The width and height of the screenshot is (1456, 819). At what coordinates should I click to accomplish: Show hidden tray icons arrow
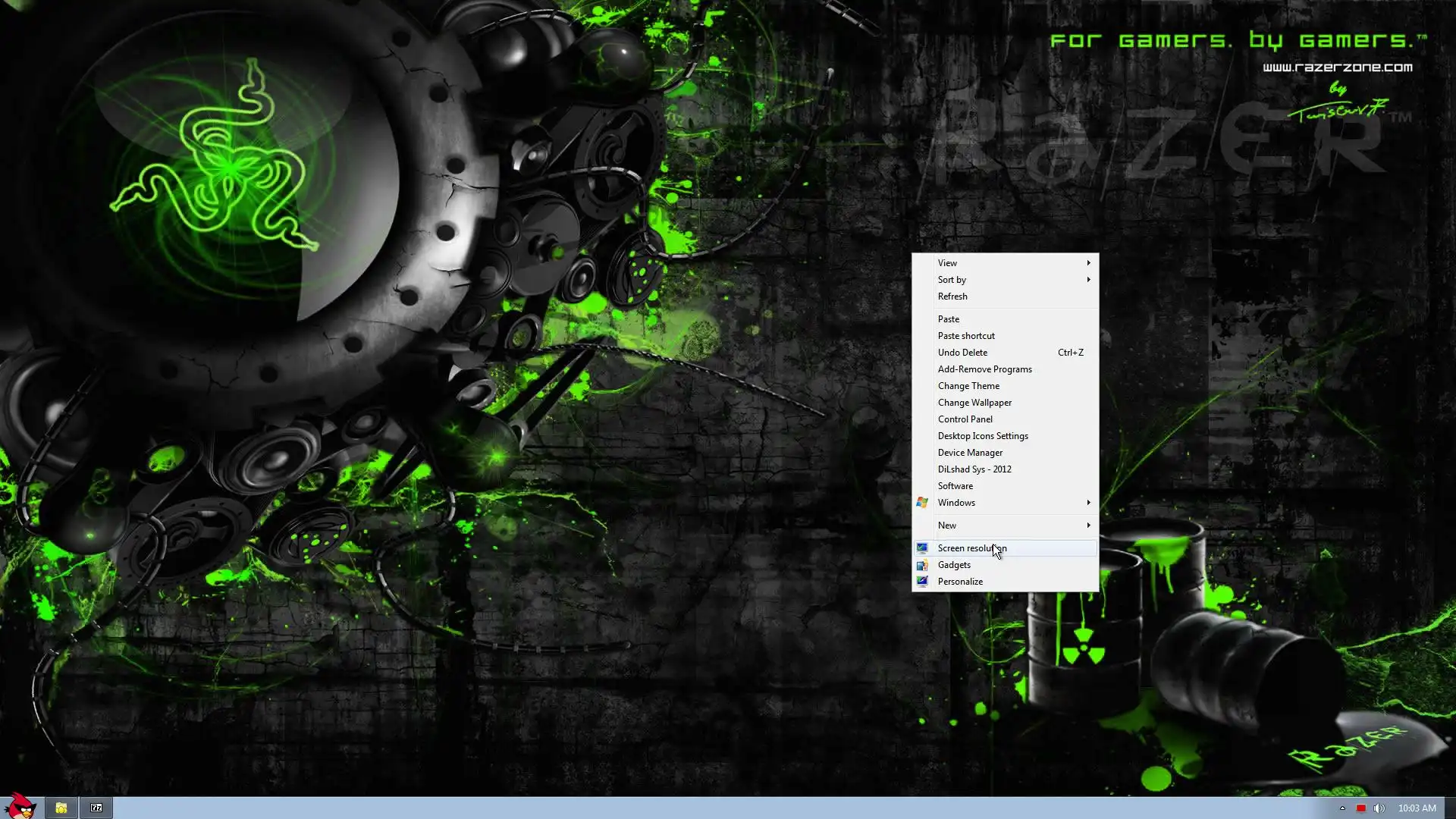[1342, 808]
